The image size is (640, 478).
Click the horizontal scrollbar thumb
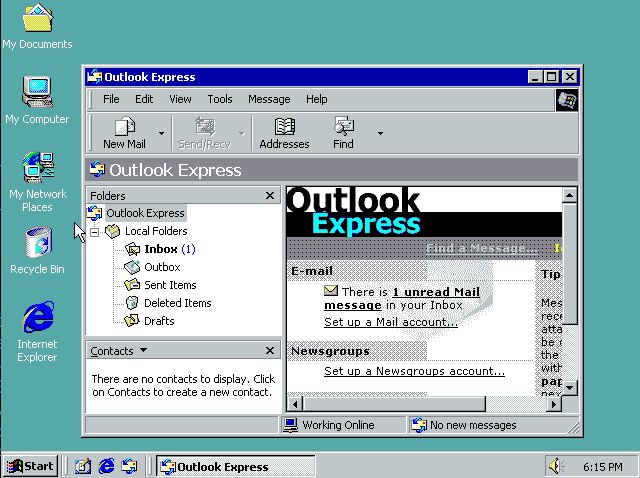tap(394, 405)
